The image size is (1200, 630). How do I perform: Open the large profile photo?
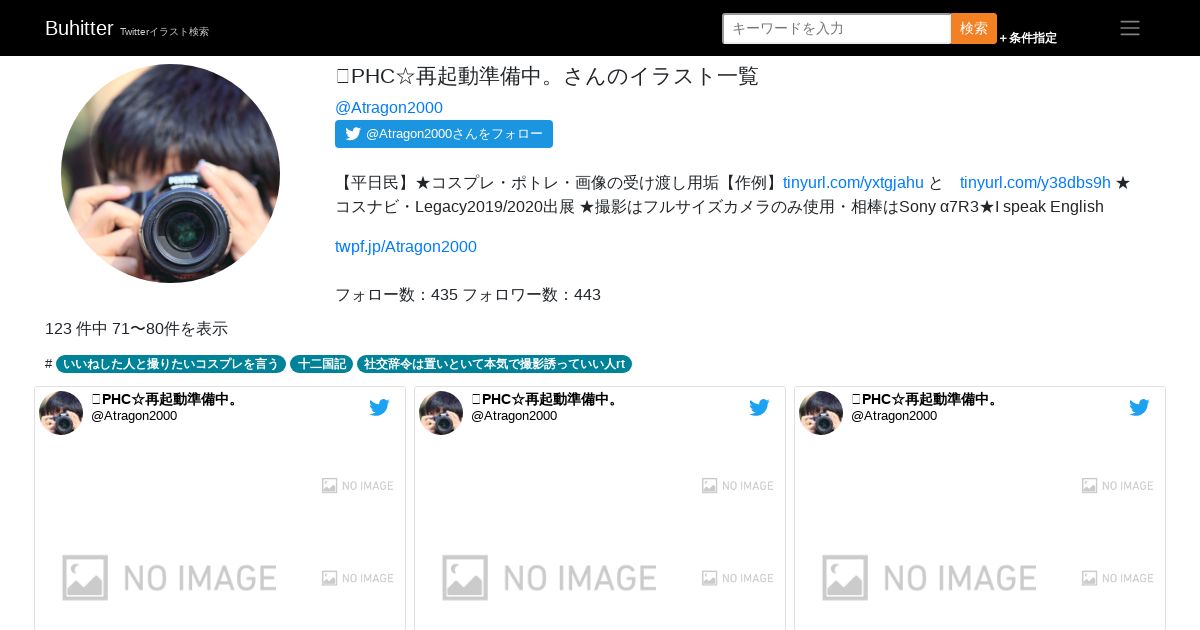tap(170, 173)
